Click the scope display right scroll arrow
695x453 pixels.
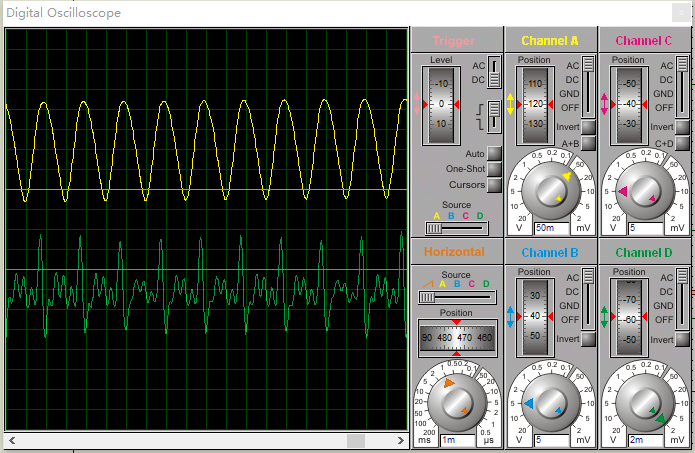[401, 440]
